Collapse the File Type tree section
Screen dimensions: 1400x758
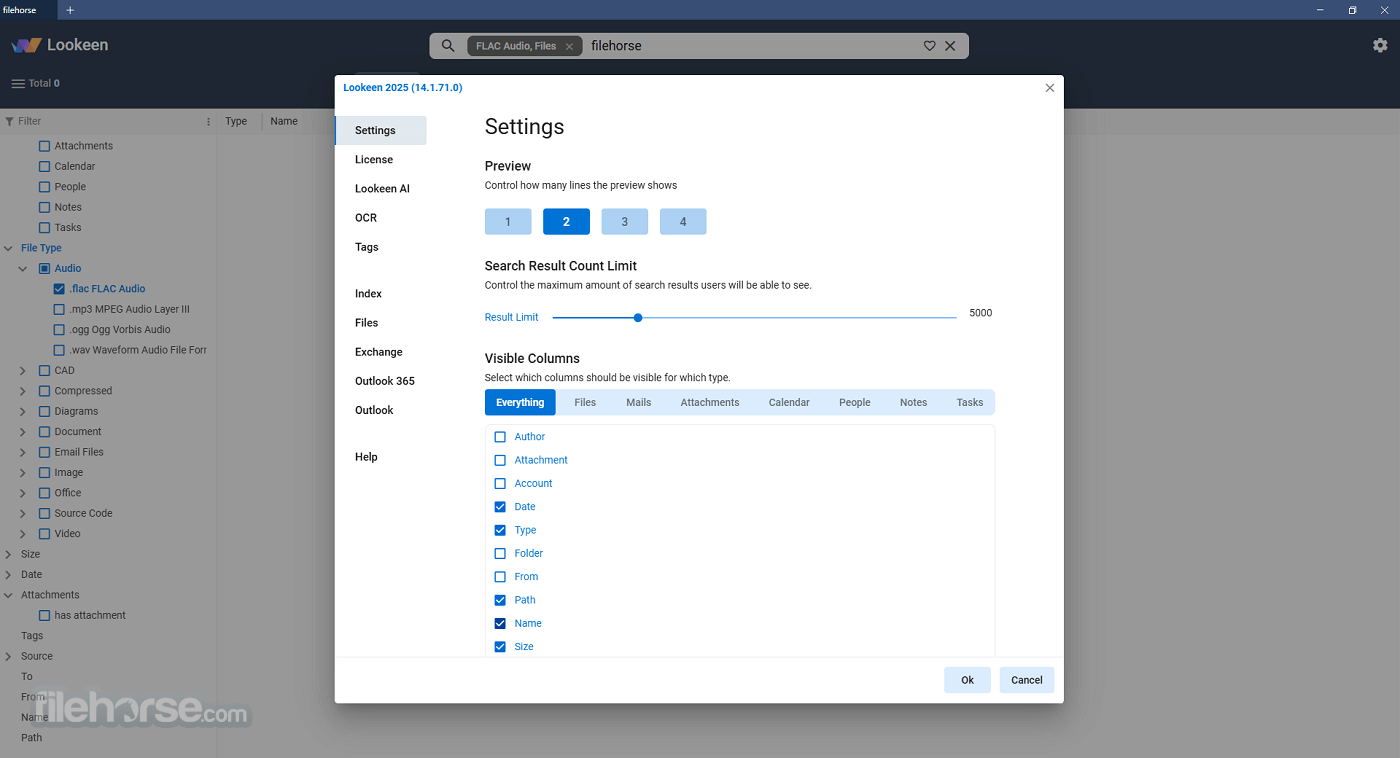tap(8, 248)
